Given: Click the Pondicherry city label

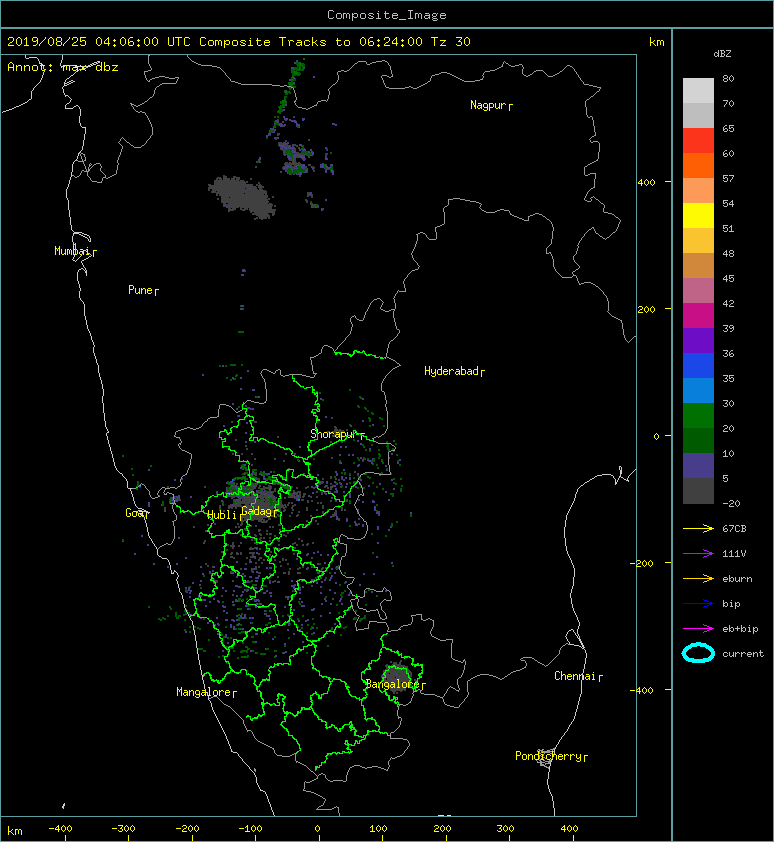Looking at the screenshot, I should 551,757.
